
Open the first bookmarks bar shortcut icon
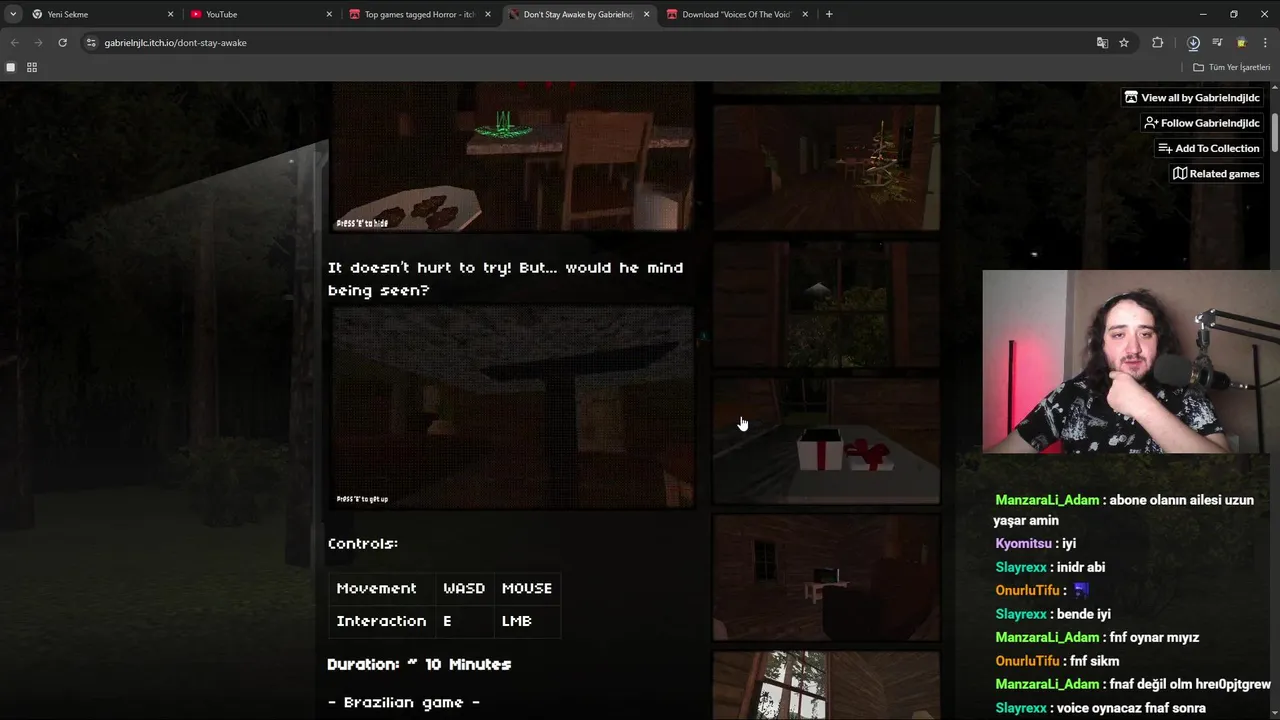point(11,67)
